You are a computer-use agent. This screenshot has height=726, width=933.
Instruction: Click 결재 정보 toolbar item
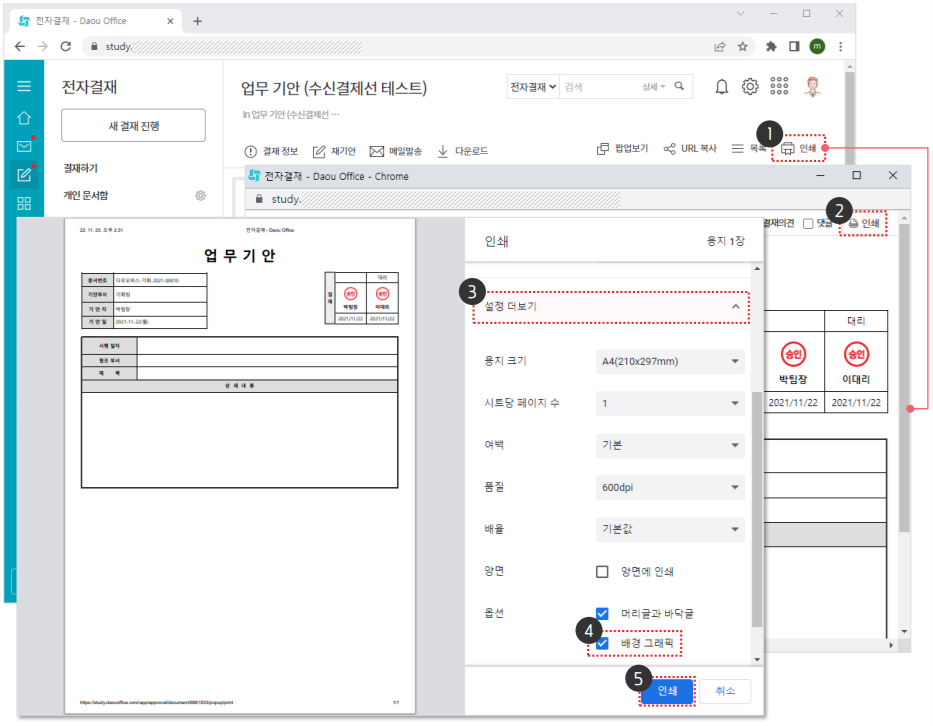pos(271,151)
